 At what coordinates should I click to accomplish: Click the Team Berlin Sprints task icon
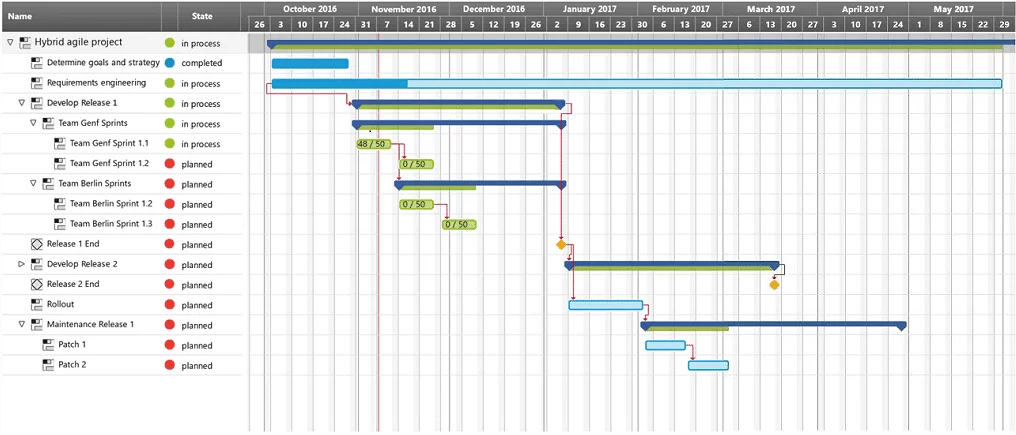49,184
